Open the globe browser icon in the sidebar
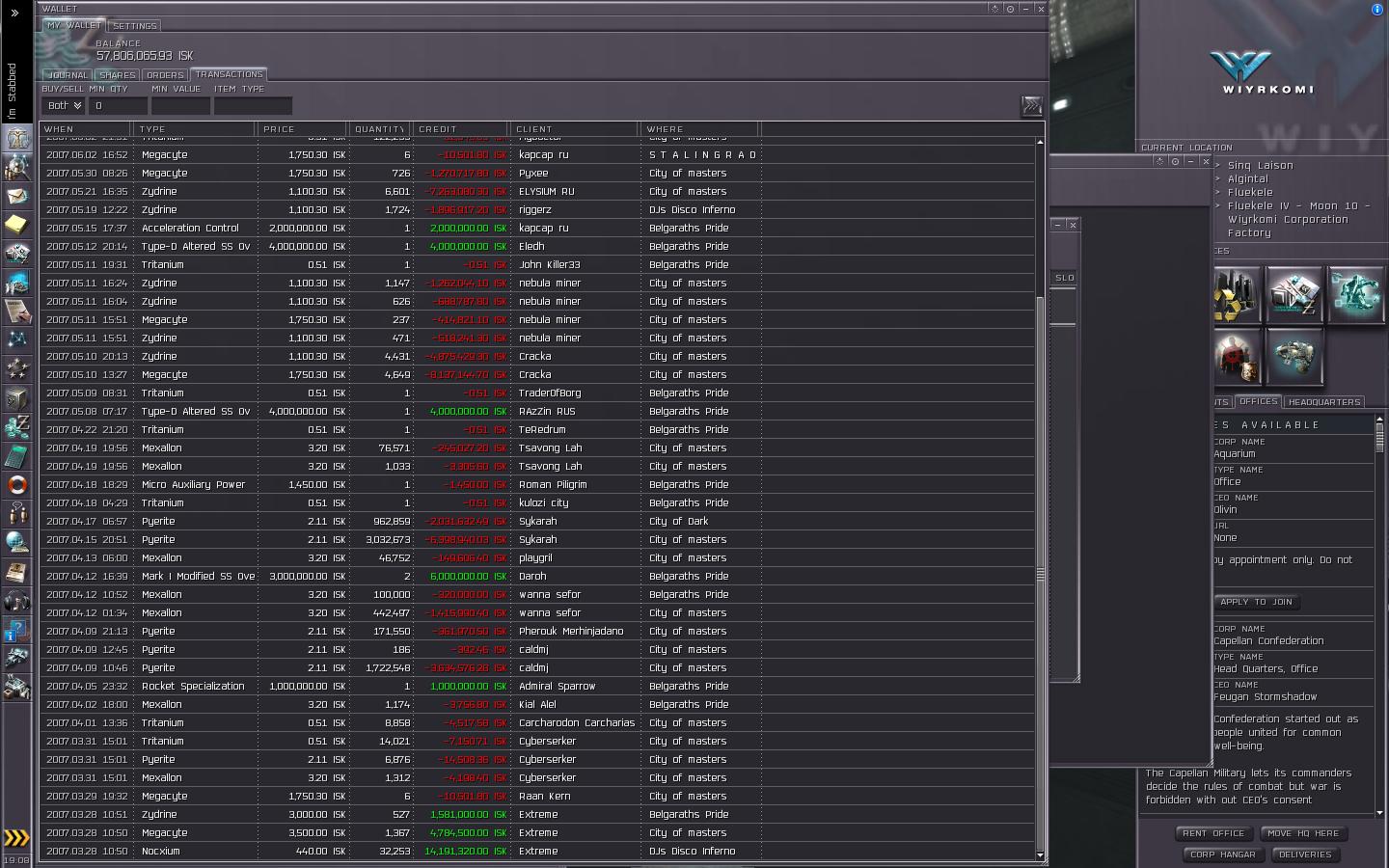 17,542
